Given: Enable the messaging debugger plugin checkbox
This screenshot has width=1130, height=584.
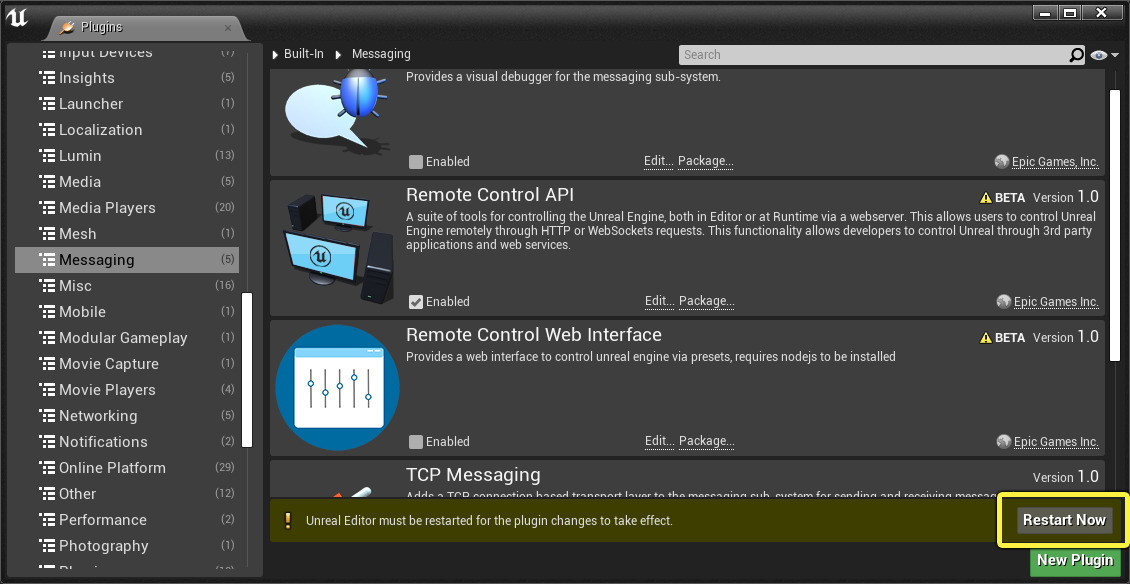Looking at the screenshot, I should tap(416, 162).
